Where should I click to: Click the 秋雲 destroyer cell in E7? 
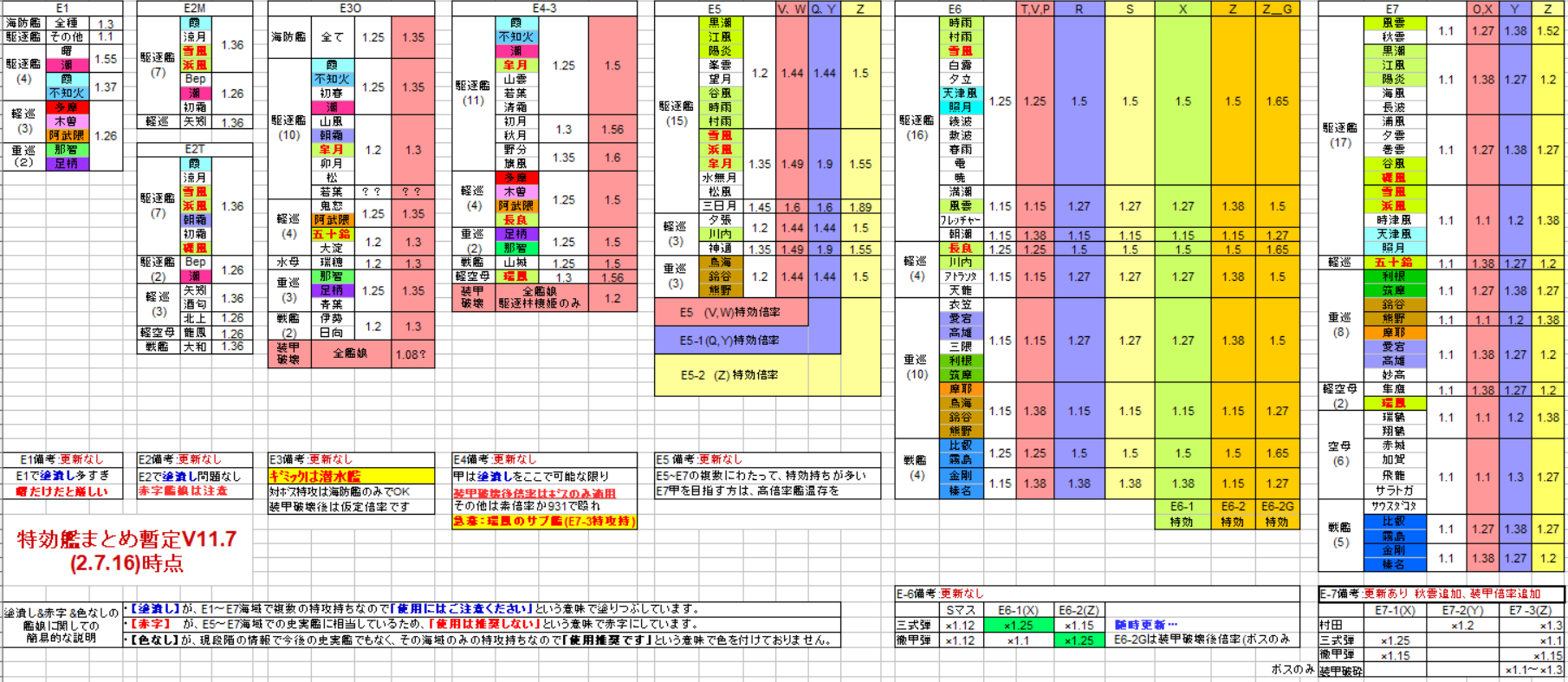(x=1393, y=37)
